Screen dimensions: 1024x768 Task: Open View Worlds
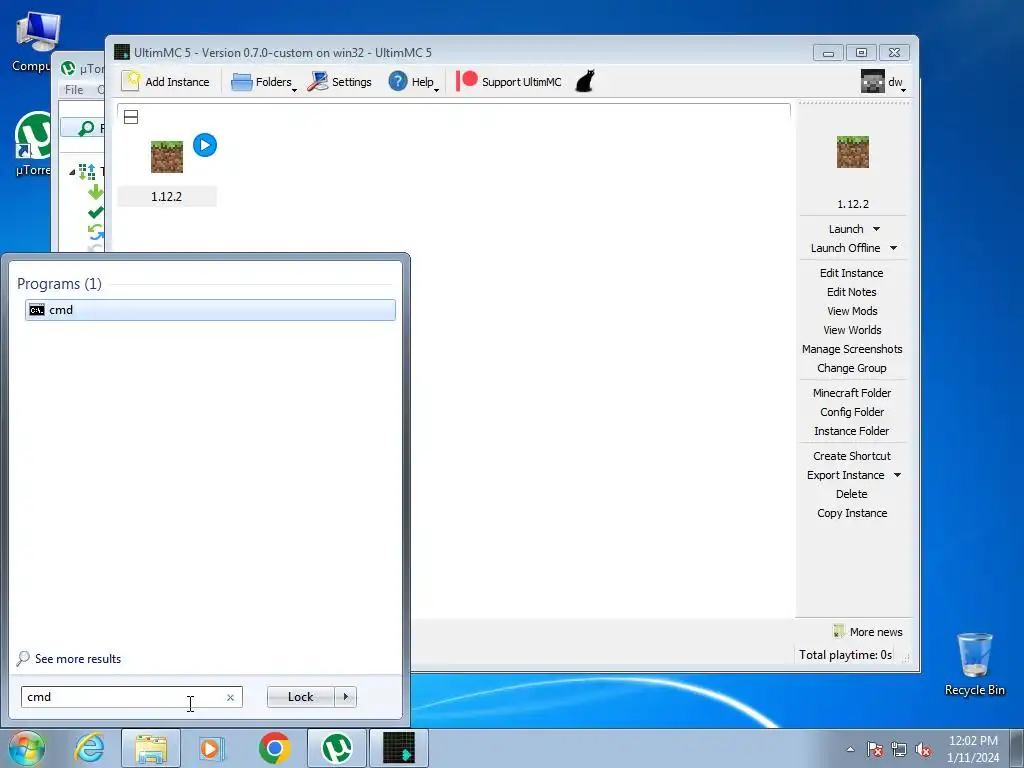[x=852, y=330]
